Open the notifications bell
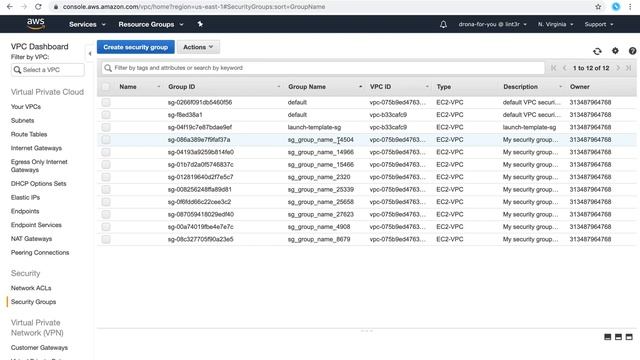The image size is (640, 360). pos(443,24)
